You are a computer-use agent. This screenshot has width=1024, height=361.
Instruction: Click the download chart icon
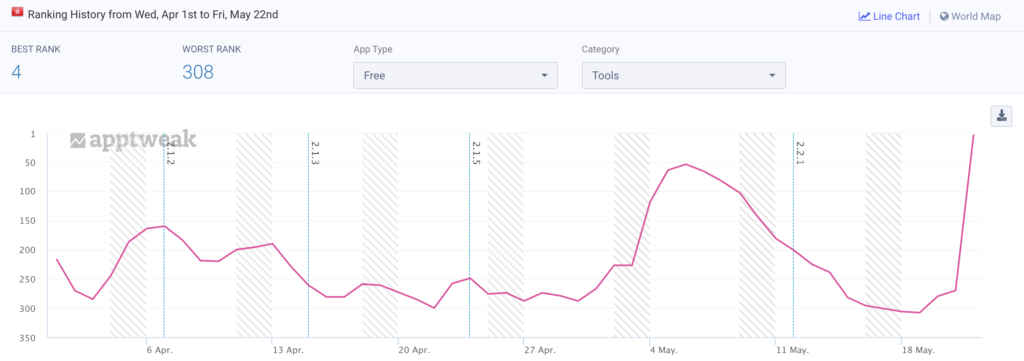(x=1000, y=116)
